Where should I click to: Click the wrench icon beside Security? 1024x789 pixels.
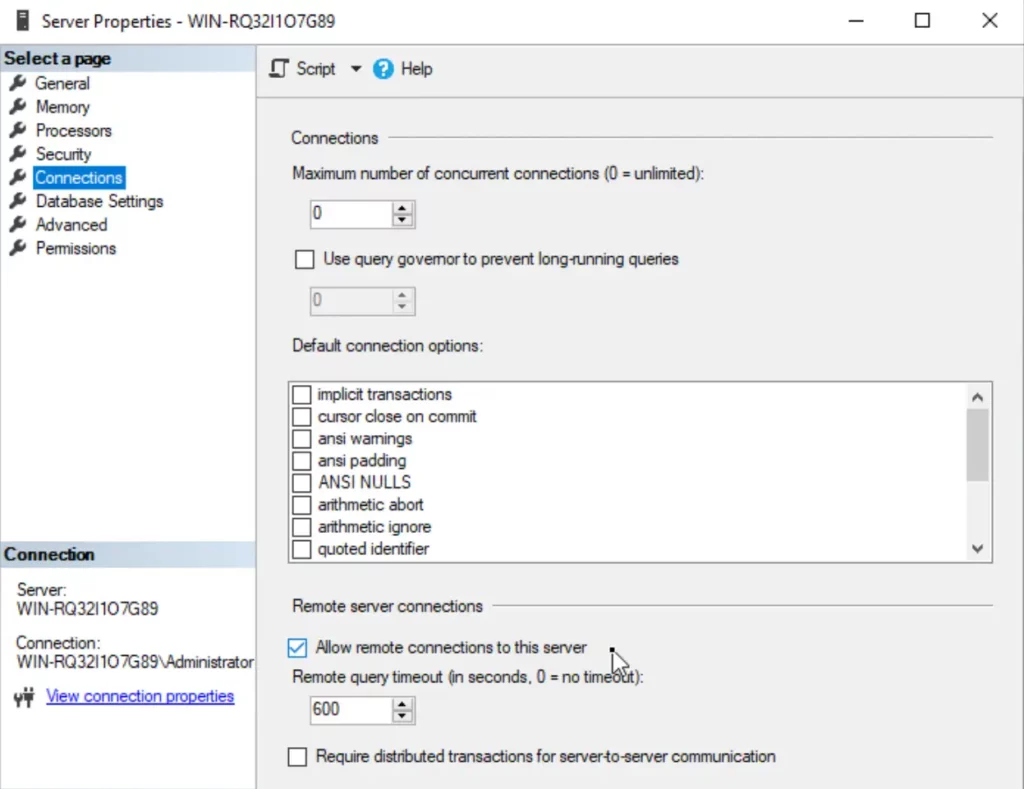[18, 153]
